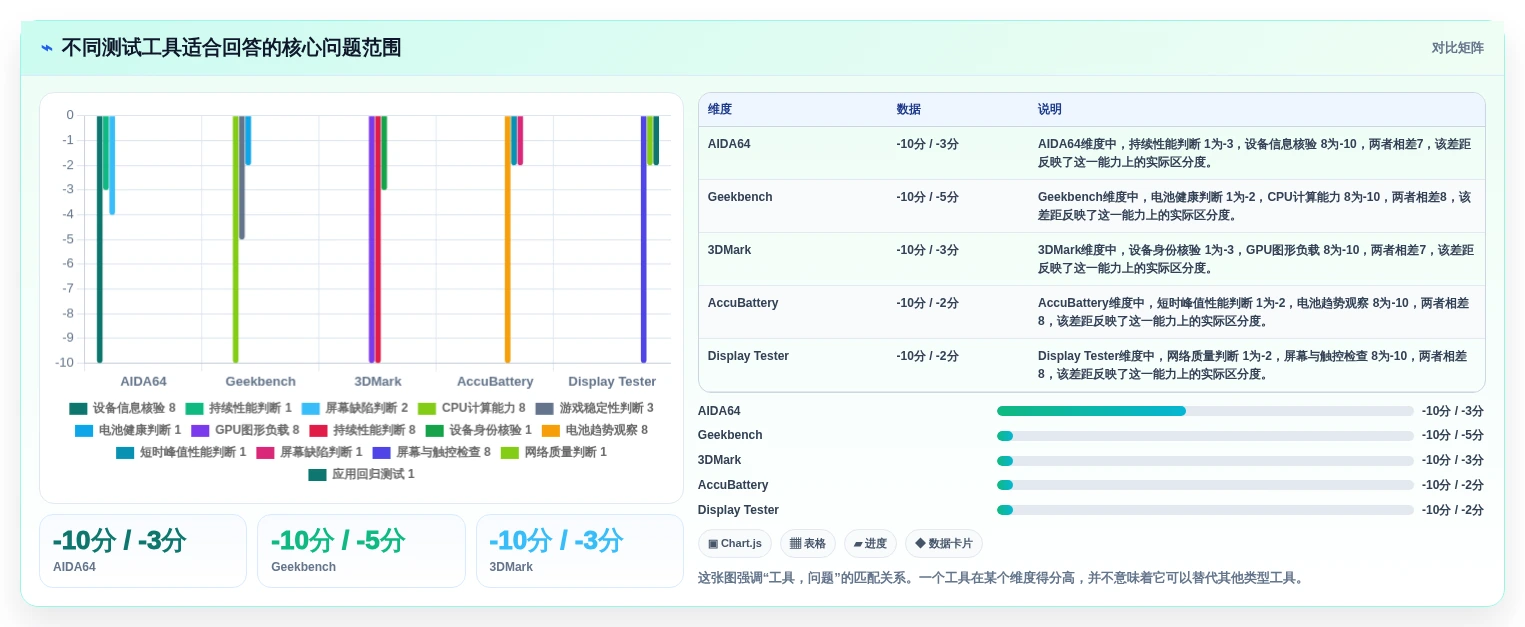Click the AccuBattery progress bar

pyautogui.click(x=1205, y=485)
